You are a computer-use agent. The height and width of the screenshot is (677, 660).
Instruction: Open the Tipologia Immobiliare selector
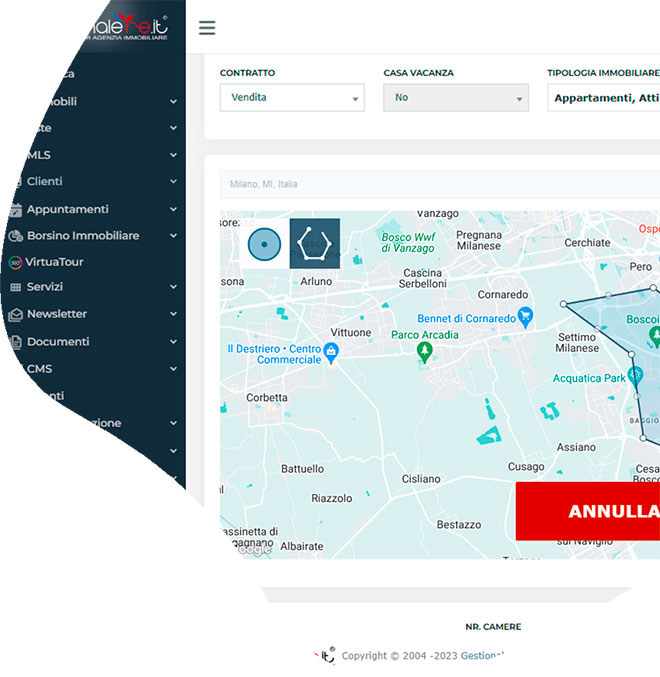604,98
